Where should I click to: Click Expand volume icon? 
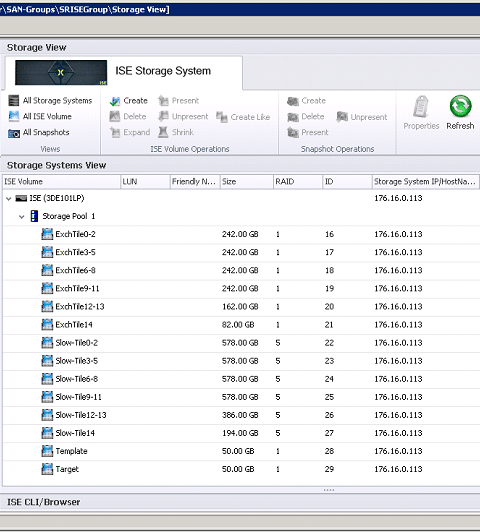pos(115,132)
